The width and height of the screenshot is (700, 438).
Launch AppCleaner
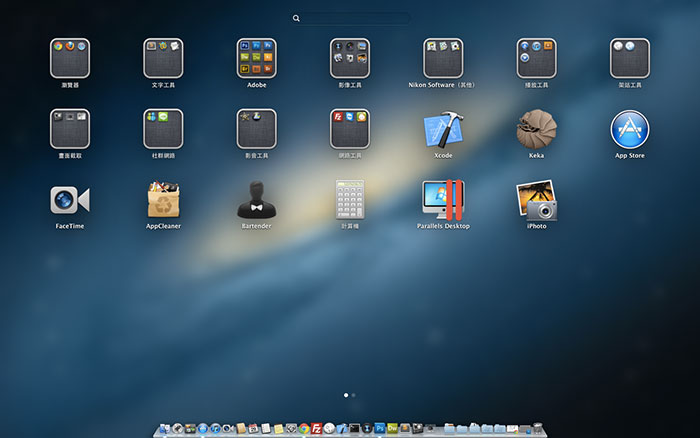click(x=163, y=200)
